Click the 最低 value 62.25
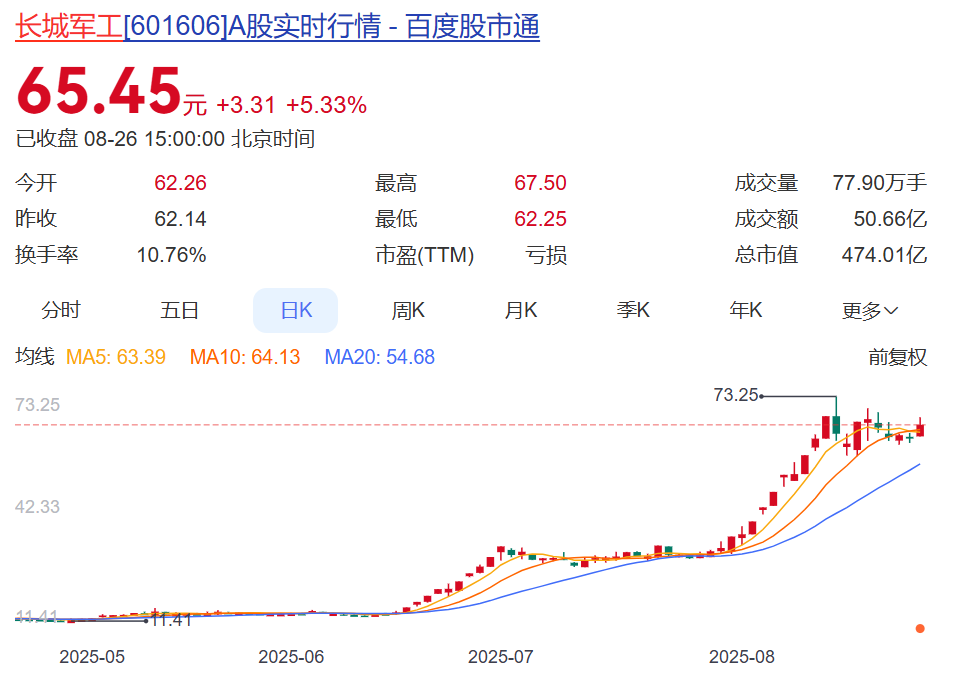The height and width of the screenshot is (684, 954). (x=540, y=218)
